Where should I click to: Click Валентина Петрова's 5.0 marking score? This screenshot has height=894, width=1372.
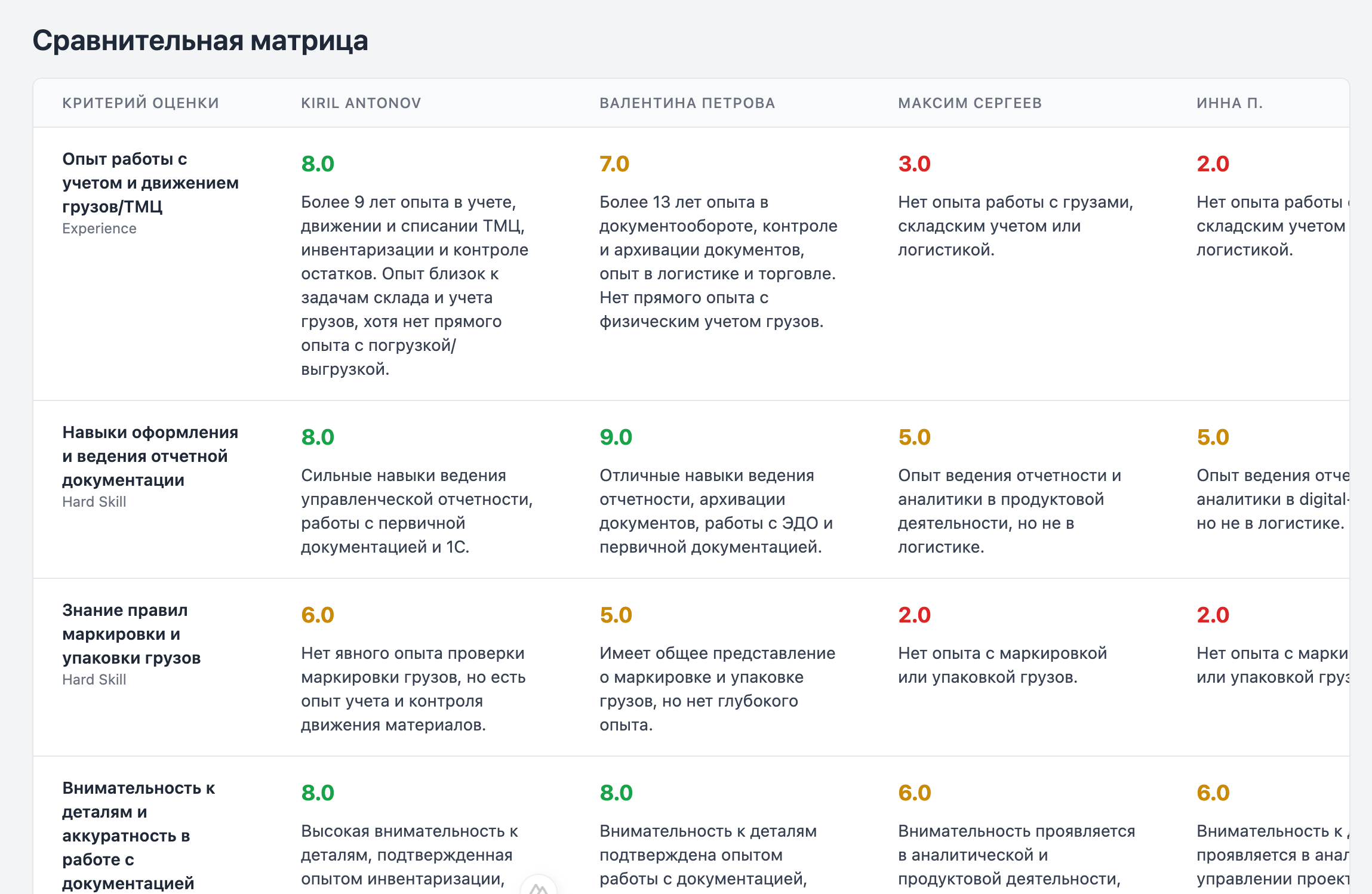(x=616, y=615)
